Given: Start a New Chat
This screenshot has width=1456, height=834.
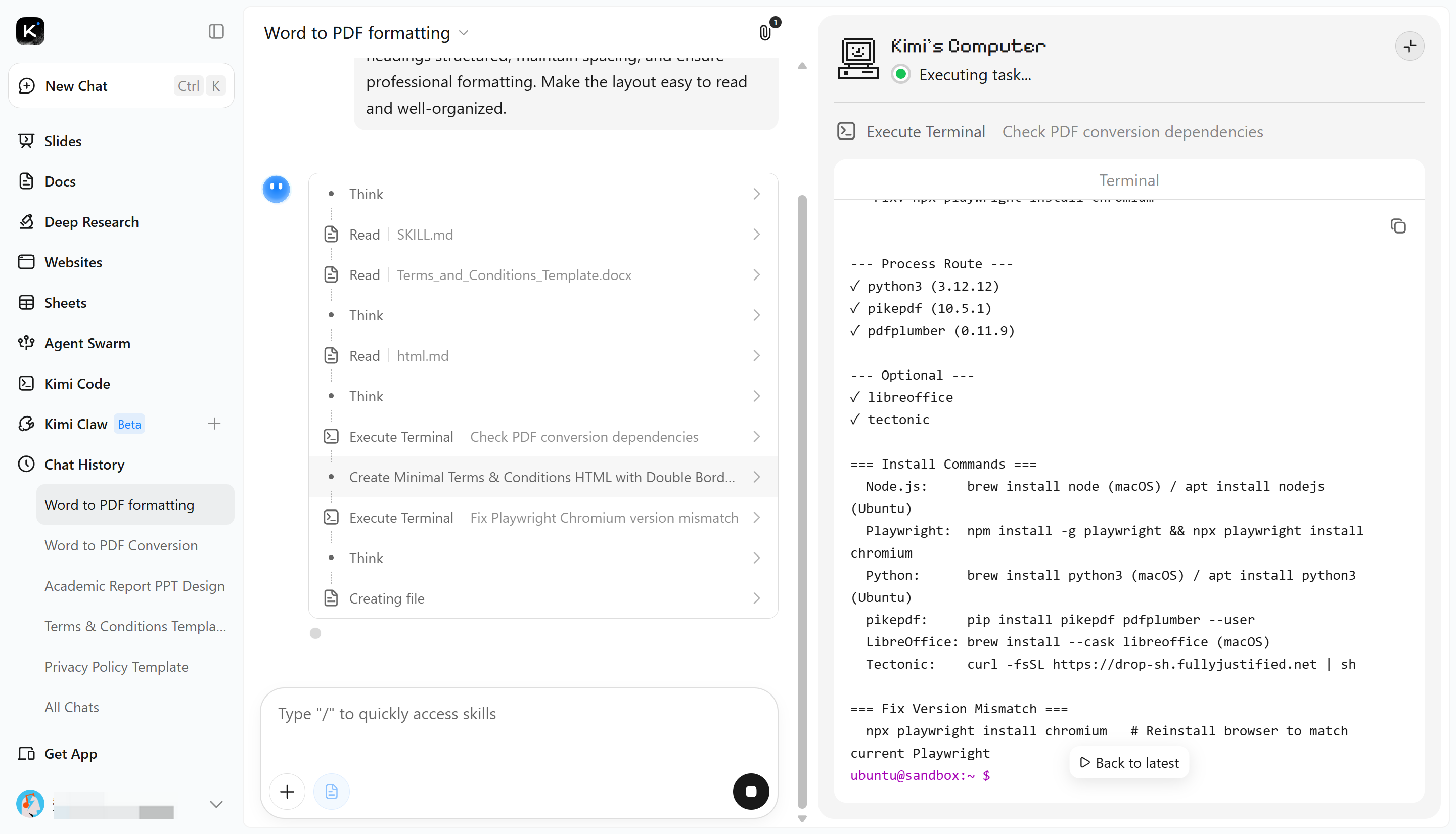Looking at the screenshot, I should [x=121, y=86].
